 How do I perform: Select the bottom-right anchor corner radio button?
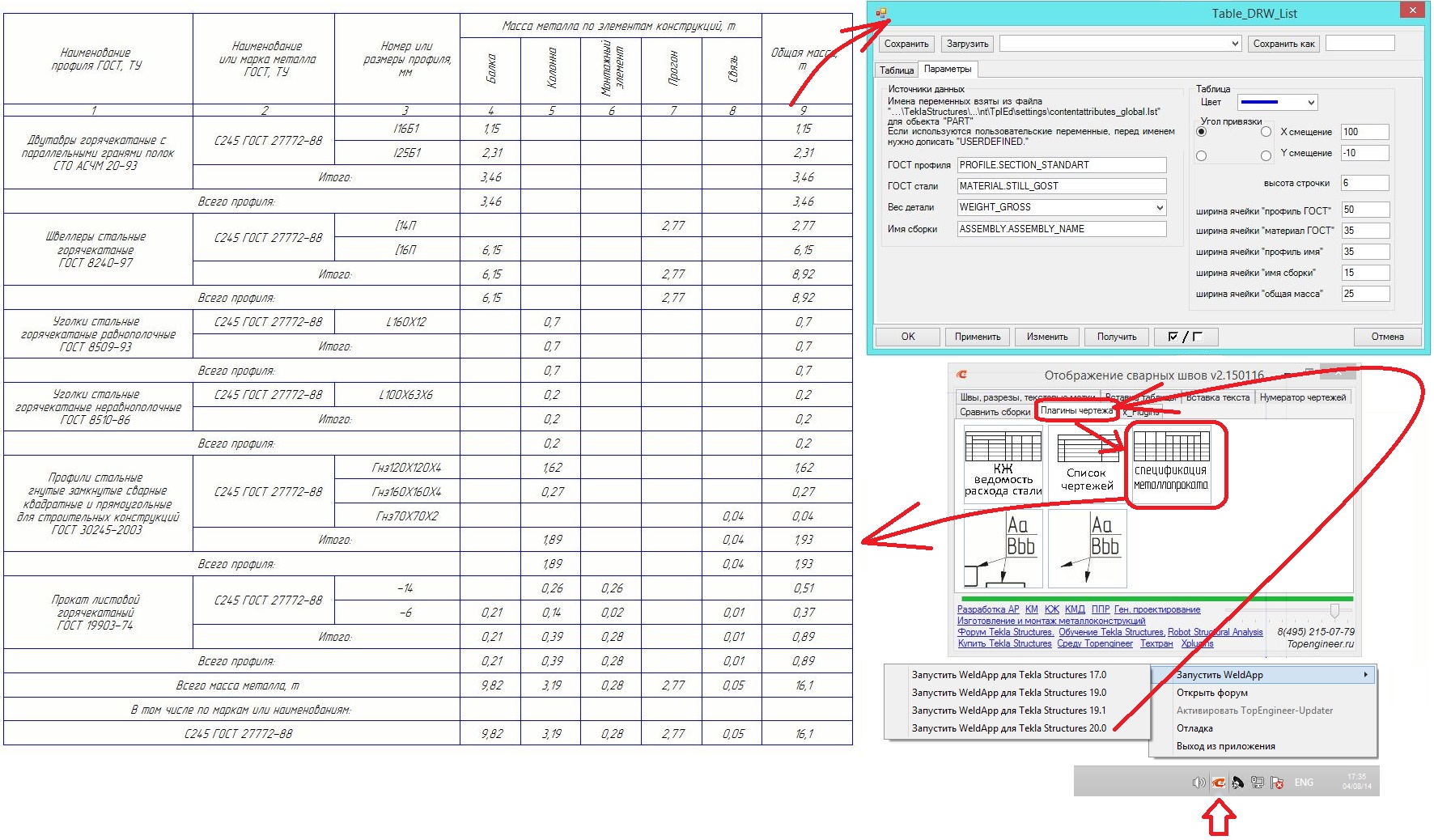tap(1266, 155)
